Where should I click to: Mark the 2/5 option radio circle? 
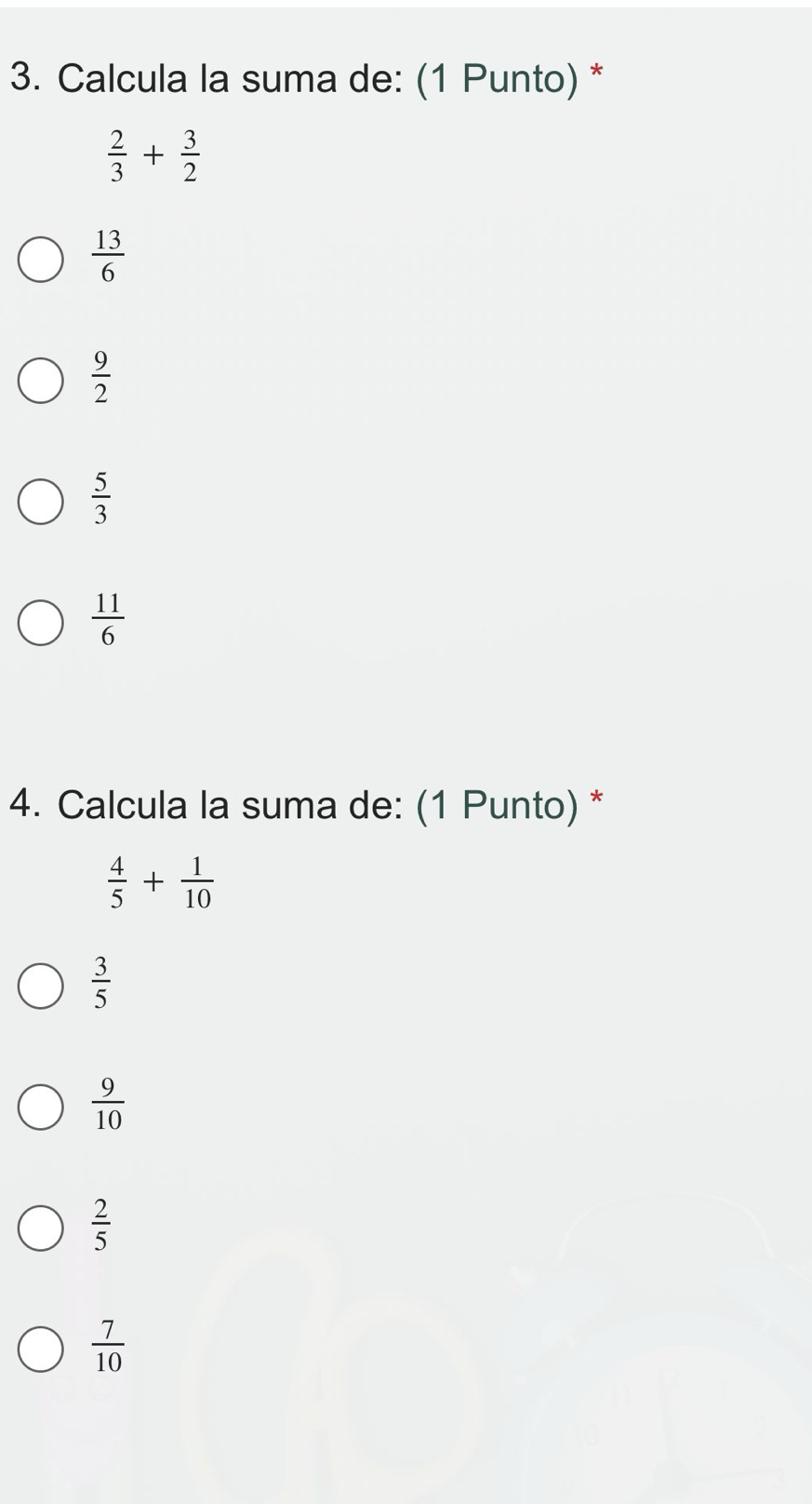tap(41, 1228)
